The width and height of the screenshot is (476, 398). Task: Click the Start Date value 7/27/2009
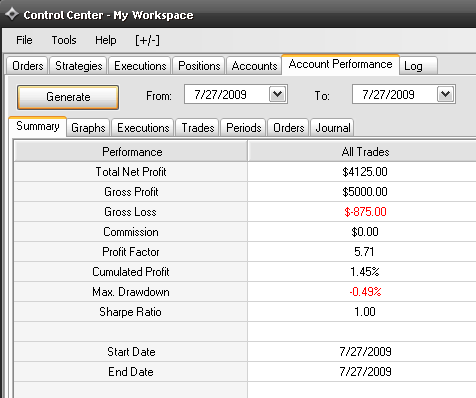(365, 352)
